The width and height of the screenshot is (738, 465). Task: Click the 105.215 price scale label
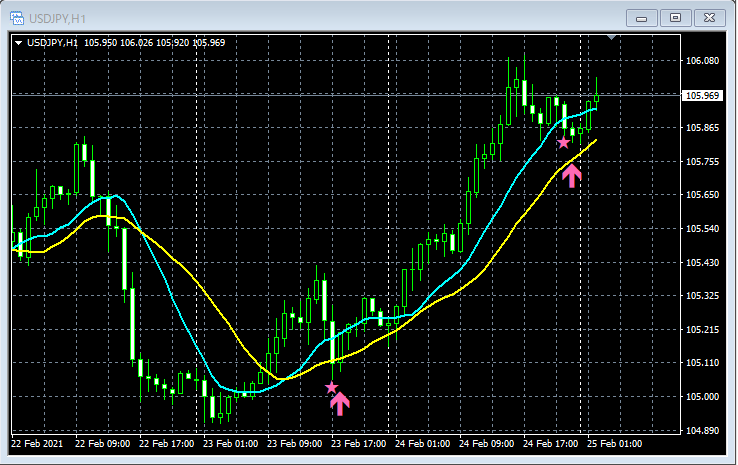(702, 329)
